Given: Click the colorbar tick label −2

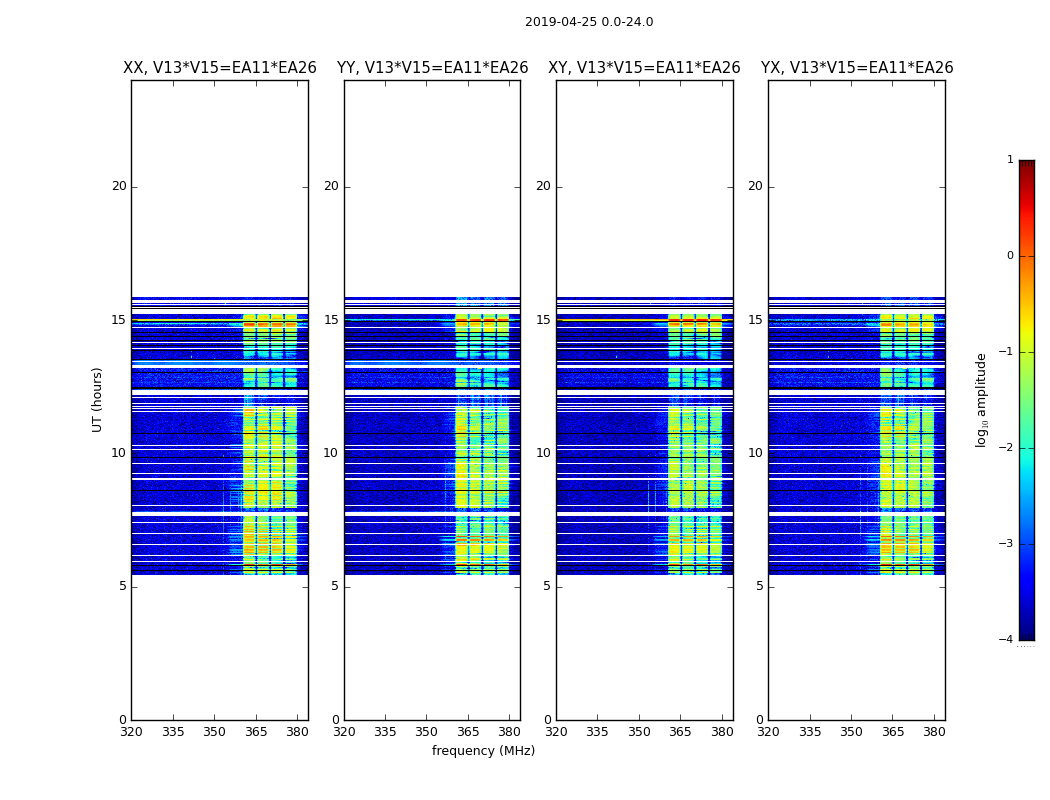Looking at the screenshot, I should tap(1006, 447).
